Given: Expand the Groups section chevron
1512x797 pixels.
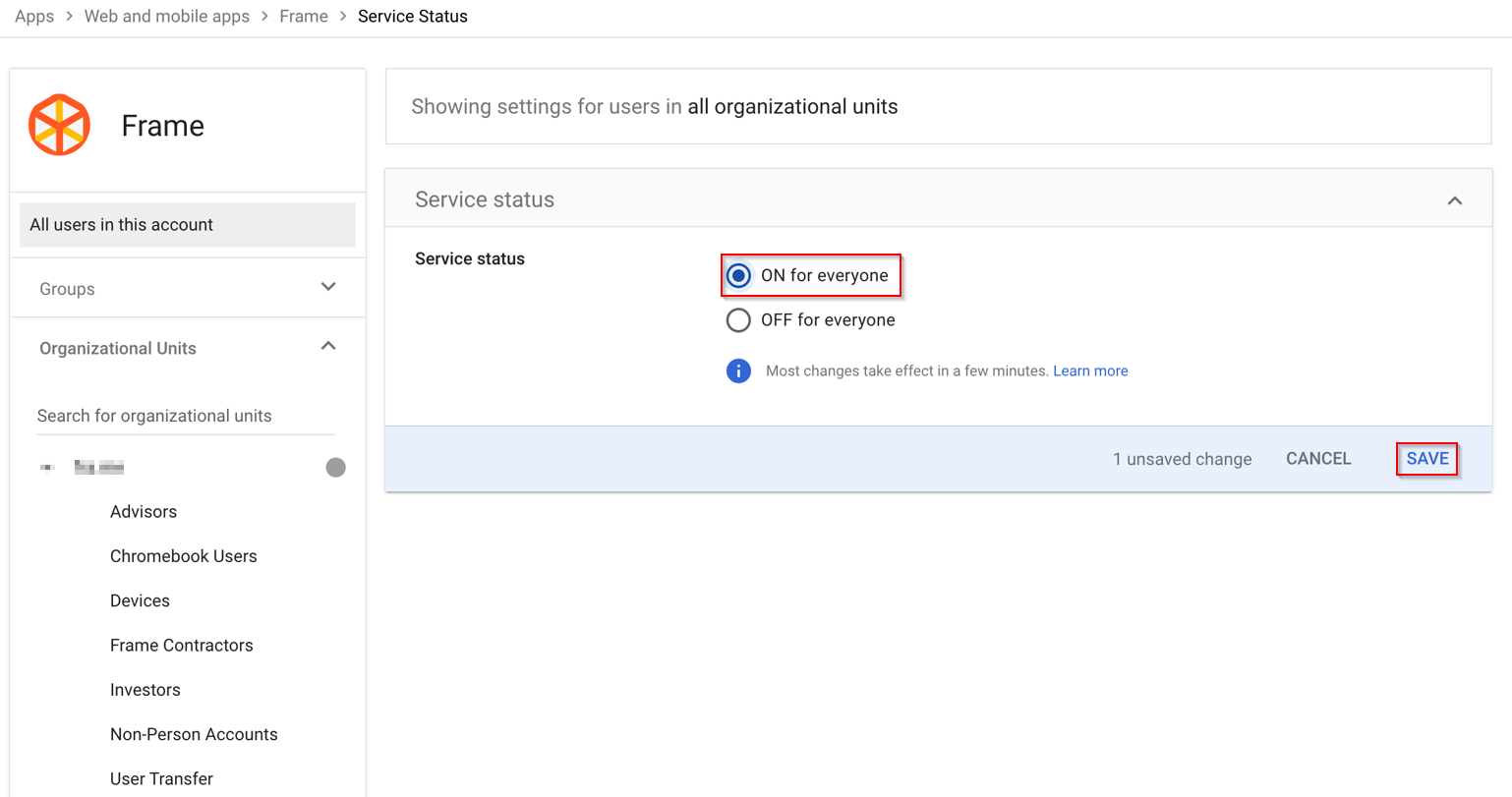Looking at the screenshot, I should tap(328, 287).
